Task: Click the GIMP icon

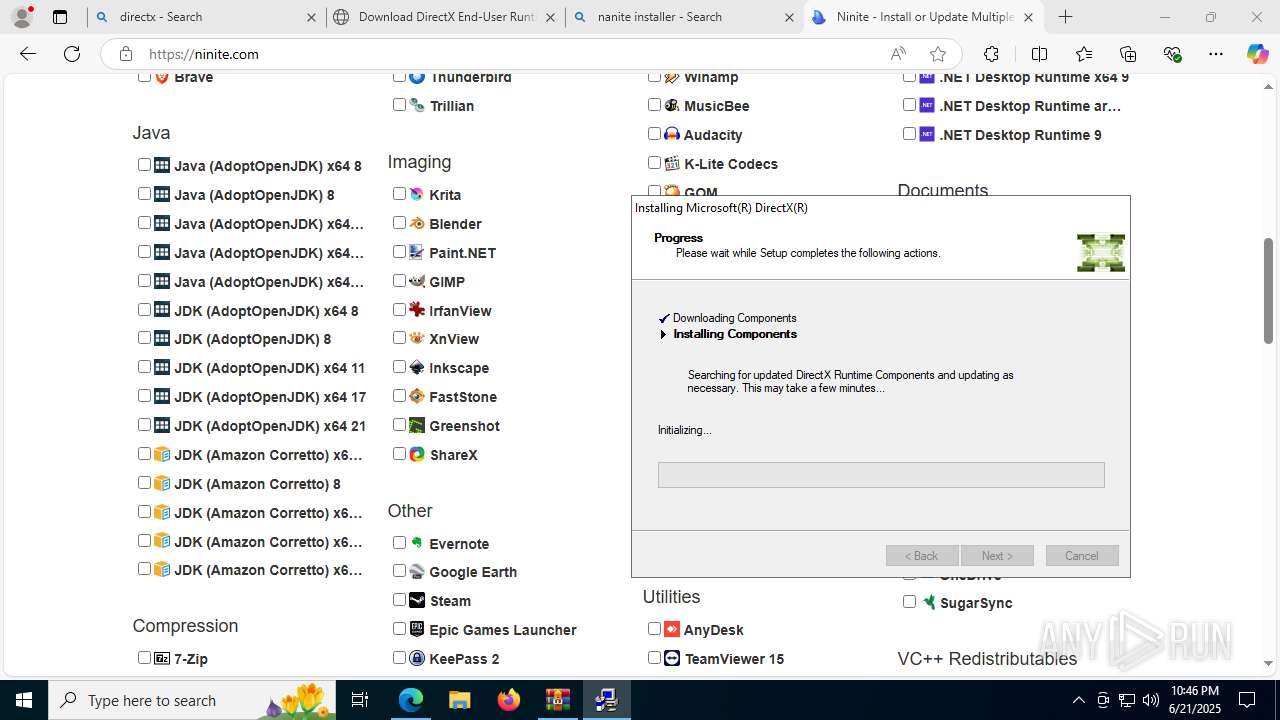Action: 417,281
